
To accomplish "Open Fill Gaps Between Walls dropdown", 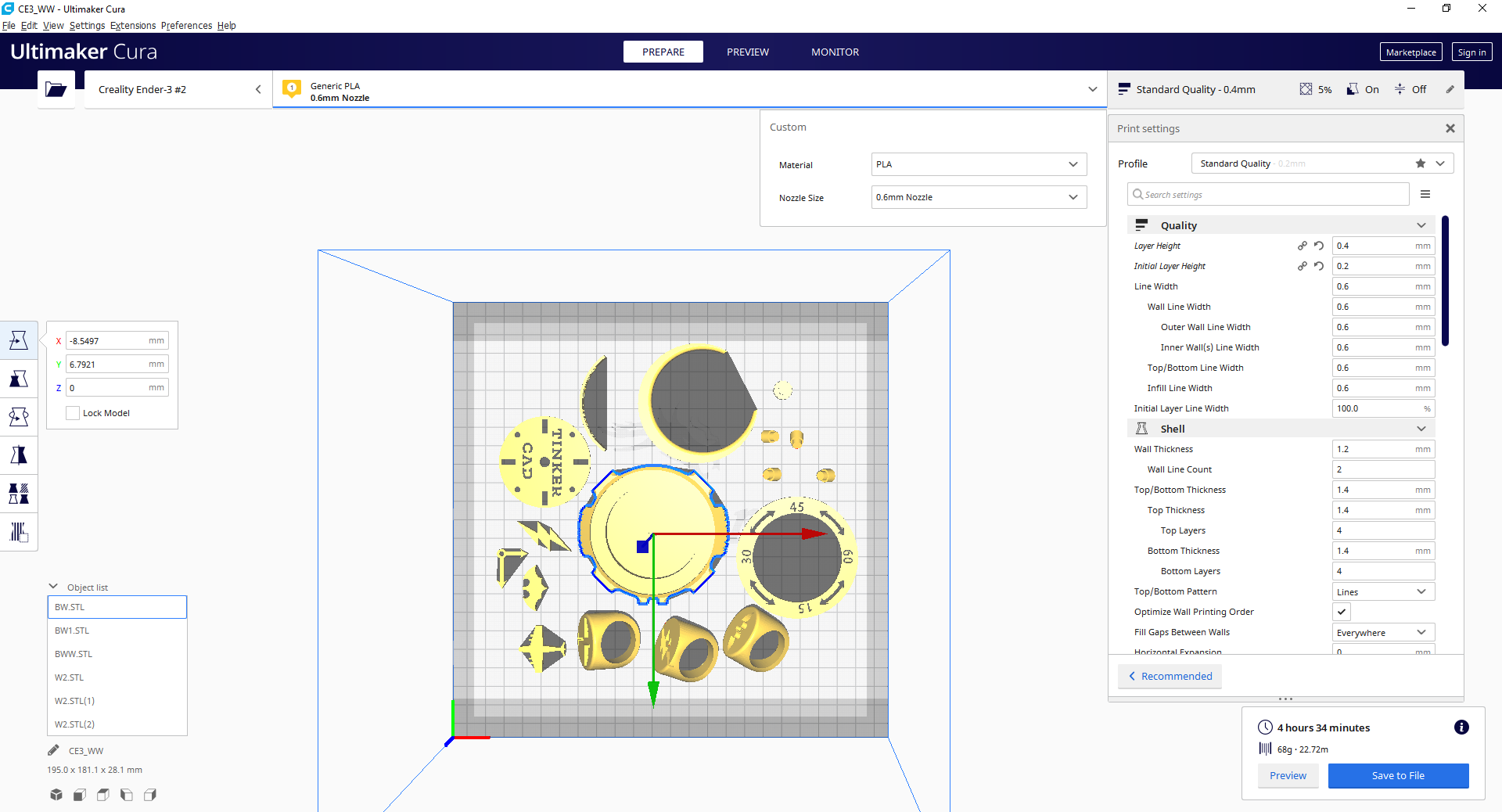I will [x=1383, y=632].
